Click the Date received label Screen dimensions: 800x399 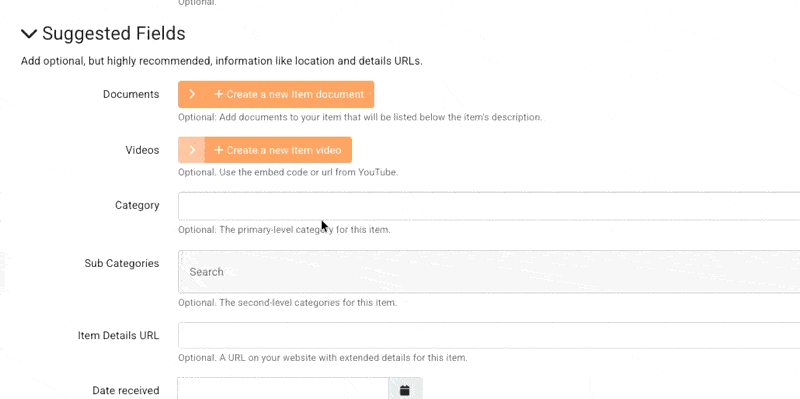(126, 390)
